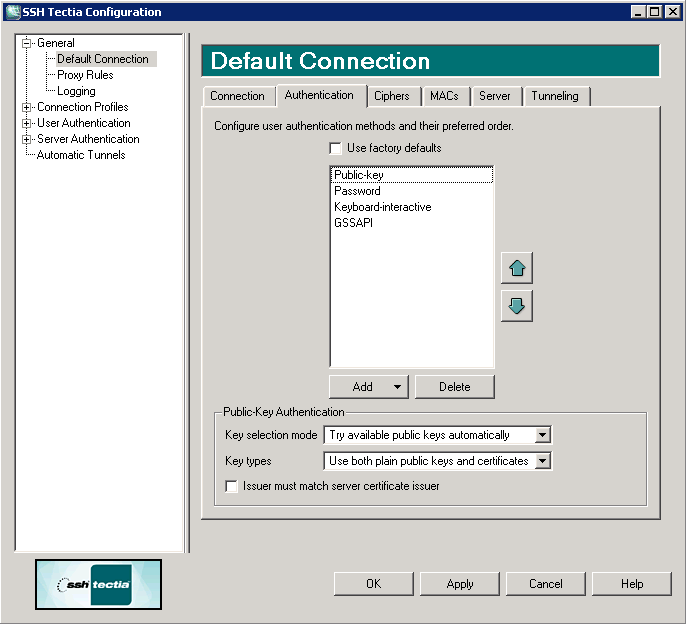Open the Key types dropdown
Screen dimensions: 686x624
tap(542, 461)
